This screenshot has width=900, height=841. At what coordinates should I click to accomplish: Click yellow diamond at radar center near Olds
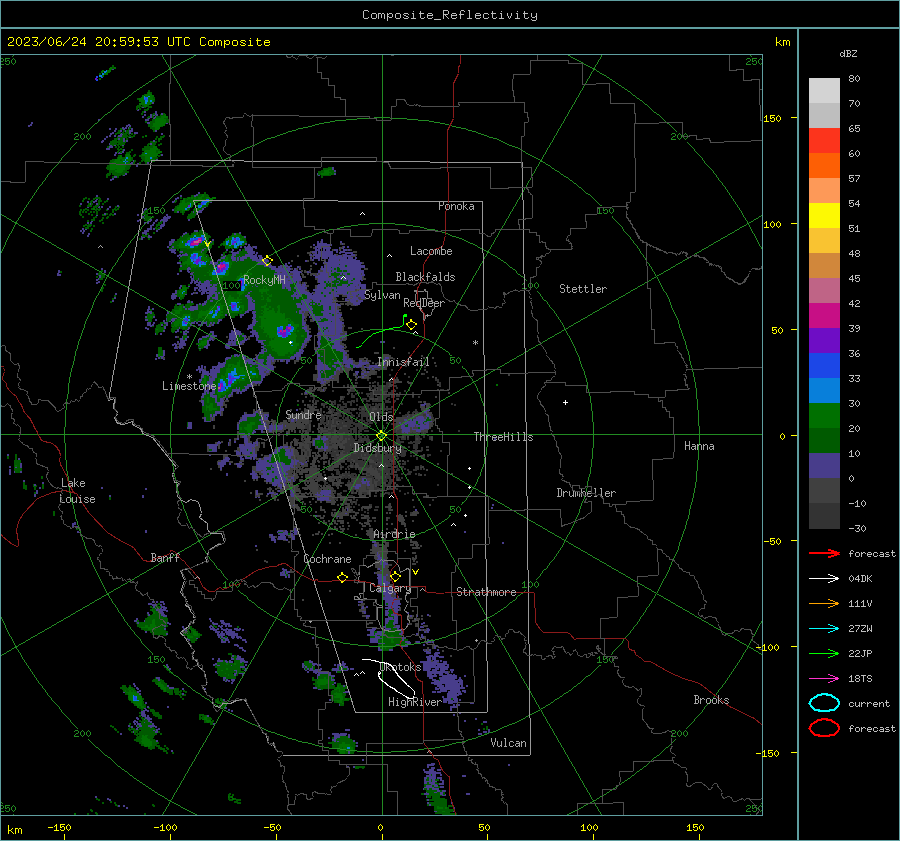pos(381,435)
